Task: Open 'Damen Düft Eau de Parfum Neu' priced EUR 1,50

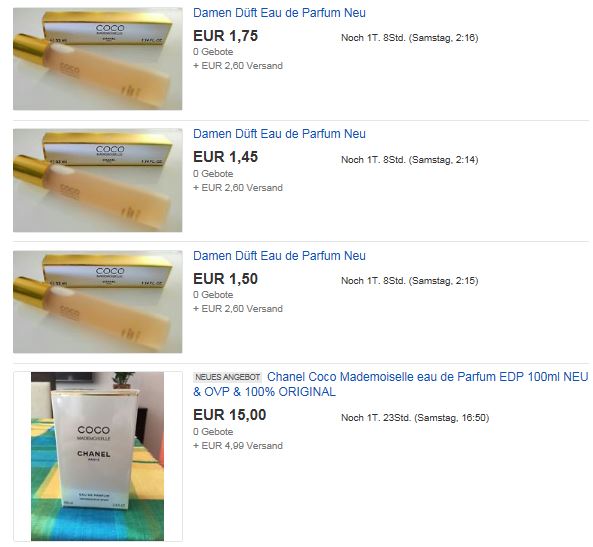Action: pyautogui.click(x=279, y=256)
